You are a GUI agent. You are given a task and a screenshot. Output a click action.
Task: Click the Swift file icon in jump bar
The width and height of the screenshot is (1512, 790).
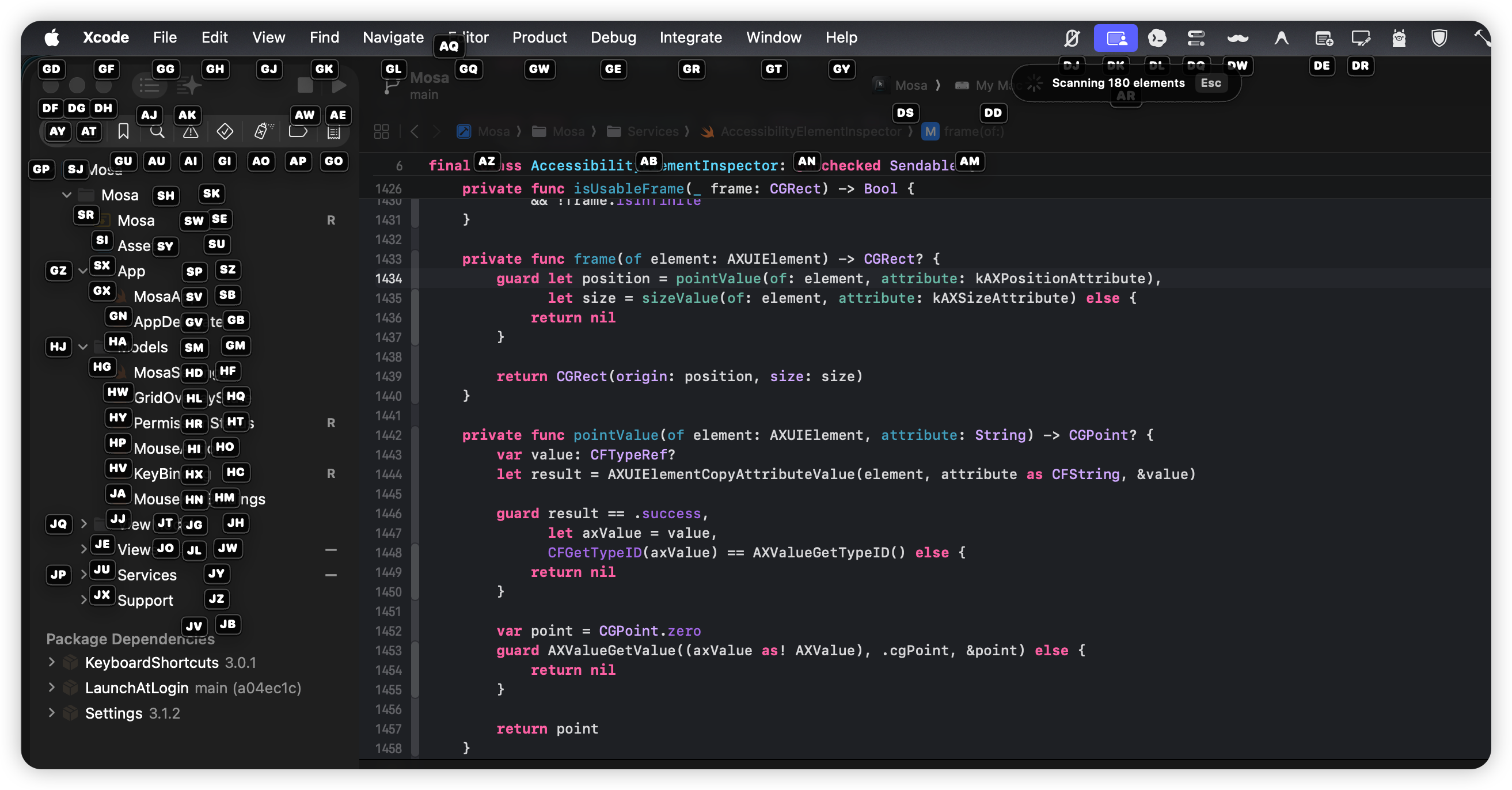(x=707, y=131)
